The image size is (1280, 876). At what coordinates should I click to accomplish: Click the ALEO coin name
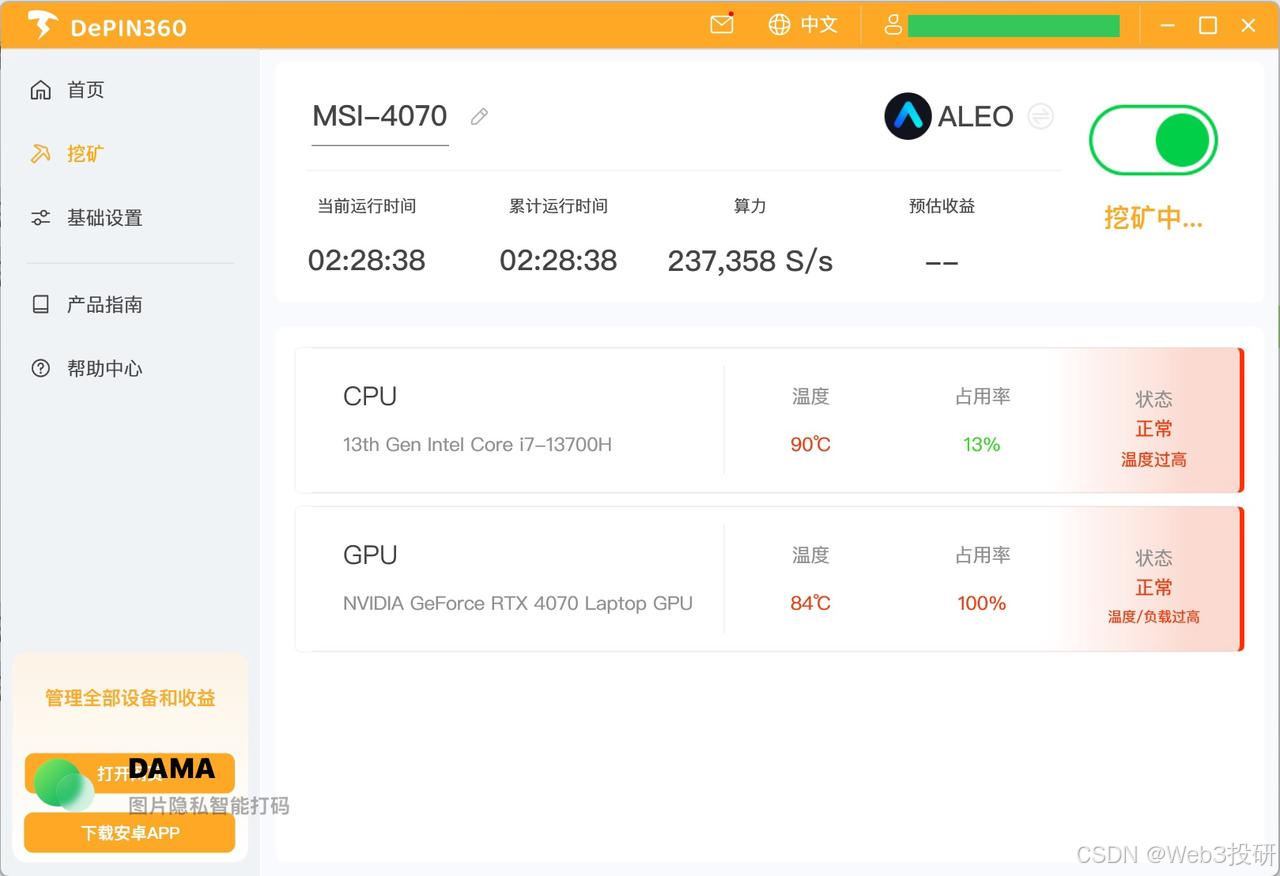[x=975, y=117]
